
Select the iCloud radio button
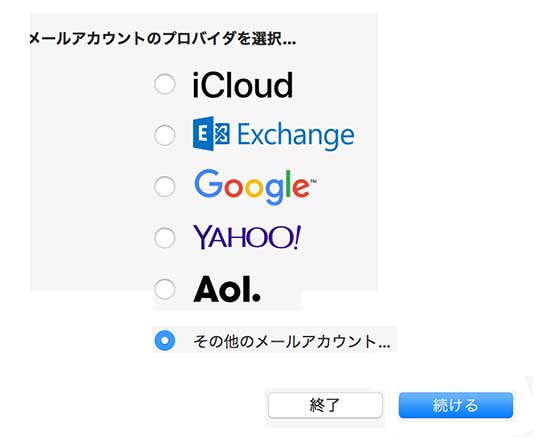click(165, 84)
